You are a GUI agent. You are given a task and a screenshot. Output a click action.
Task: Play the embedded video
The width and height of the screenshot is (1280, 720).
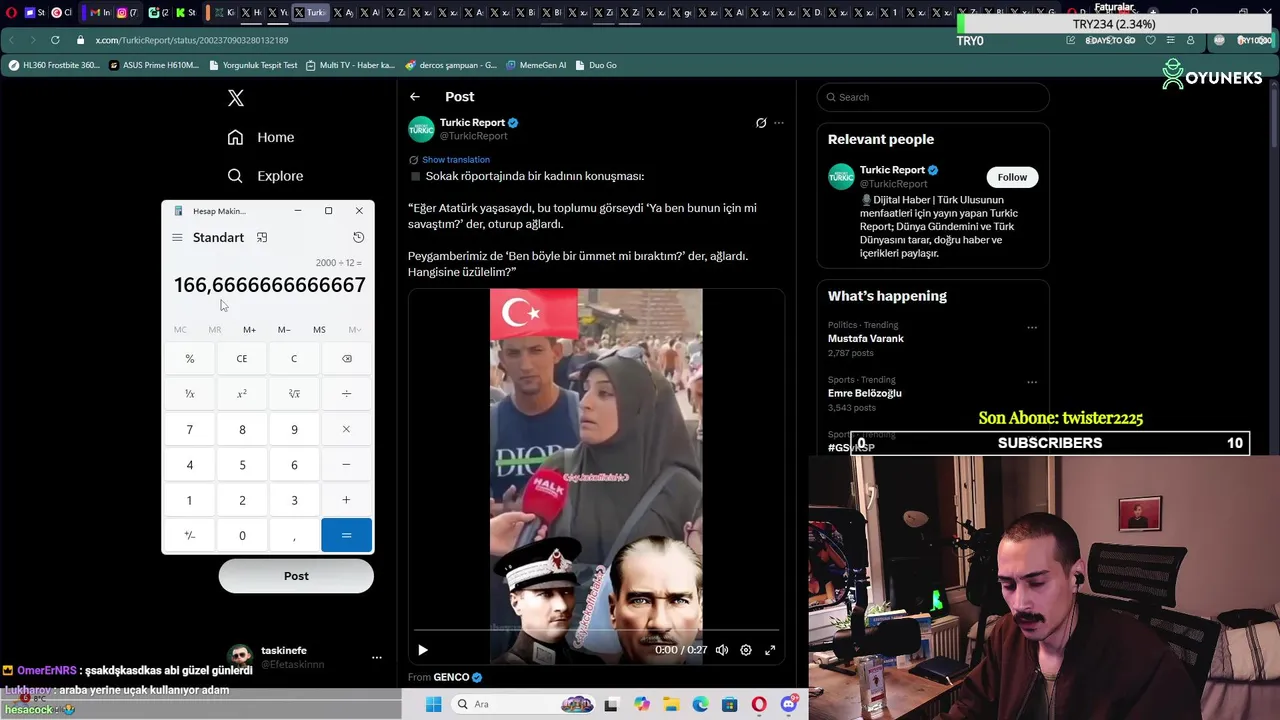tap(423, 650)
